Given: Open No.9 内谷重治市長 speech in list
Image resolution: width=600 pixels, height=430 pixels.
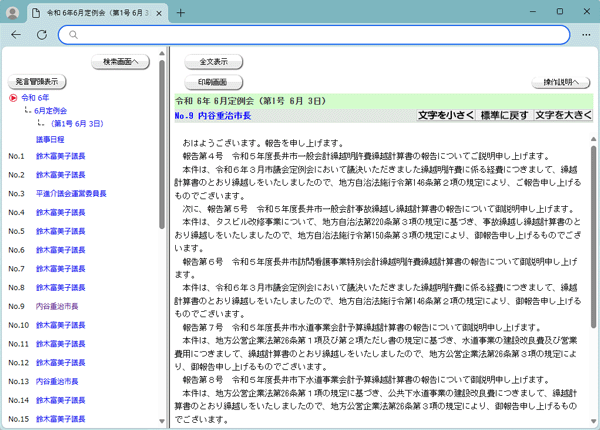Looking at the screenshot, I should pyautogui.click(x=57, y=306).
